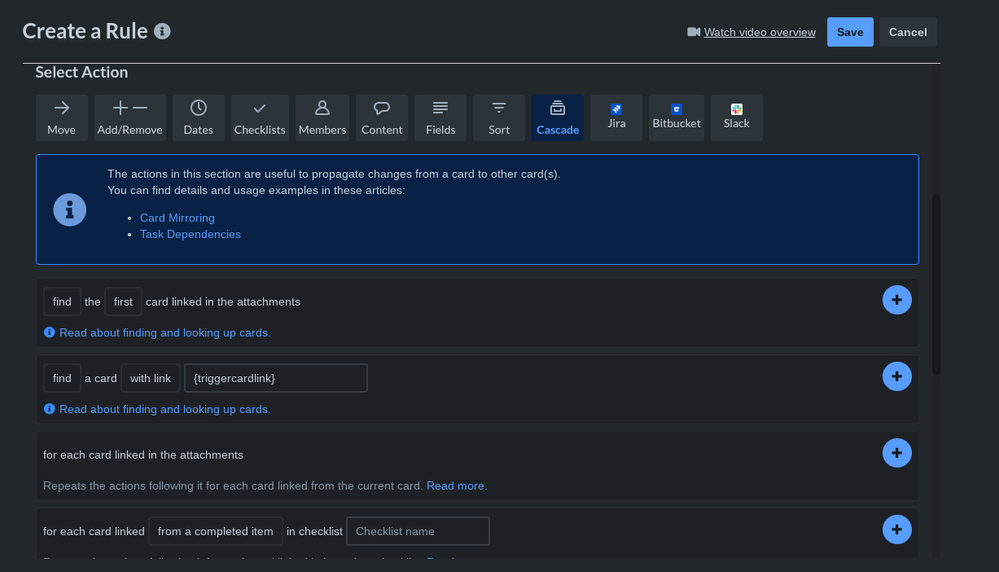Screen dimensions: 999x572
Task: Open the Content actions tab
Action: coord(382,118)
